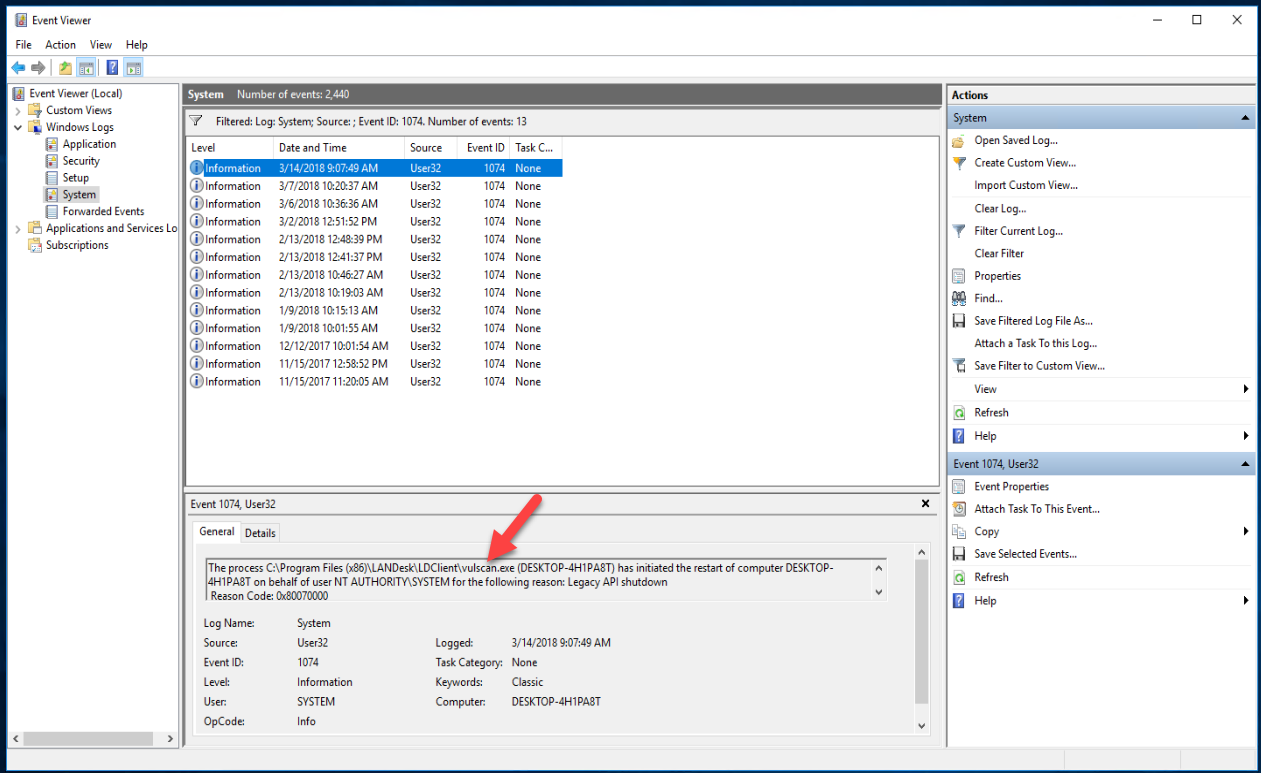1261x773 pixels.
Task: Click the Save Filtered Log File As icon
Action: (959, 320)
